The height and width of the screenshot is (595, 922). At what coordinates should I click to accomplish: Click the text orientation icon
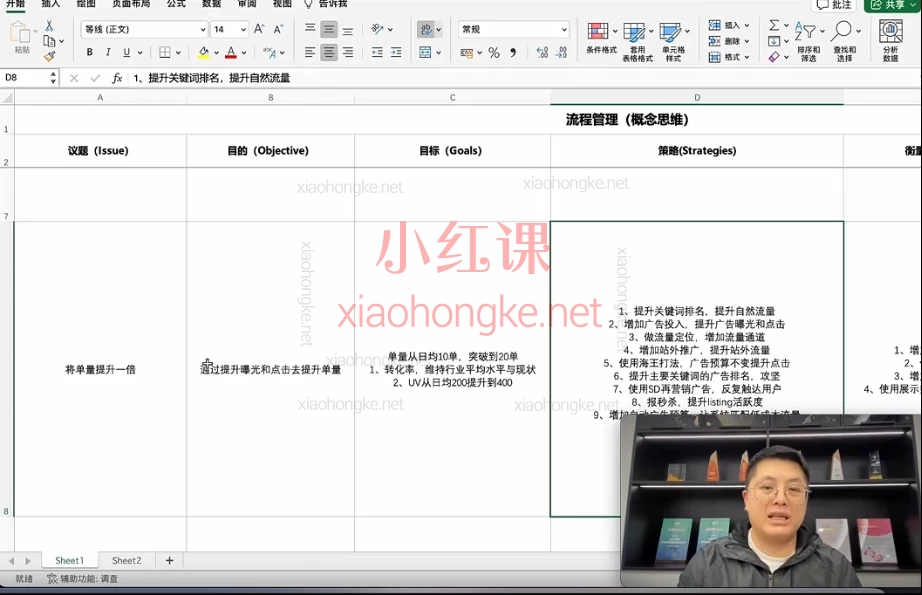click(378, 29)
